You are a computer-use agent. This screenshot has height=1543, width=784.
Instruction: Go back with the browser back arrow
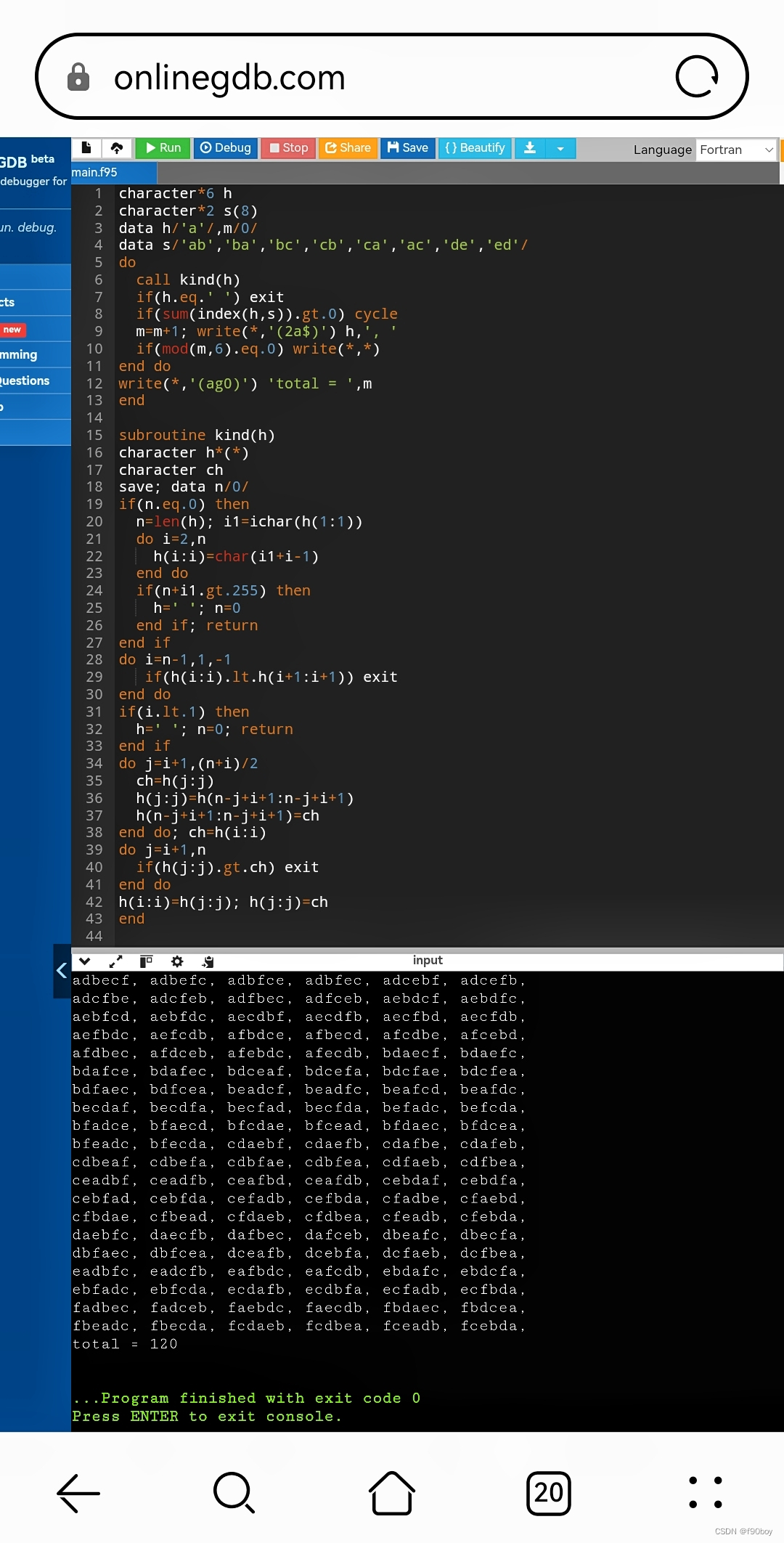coord(78,1493)
